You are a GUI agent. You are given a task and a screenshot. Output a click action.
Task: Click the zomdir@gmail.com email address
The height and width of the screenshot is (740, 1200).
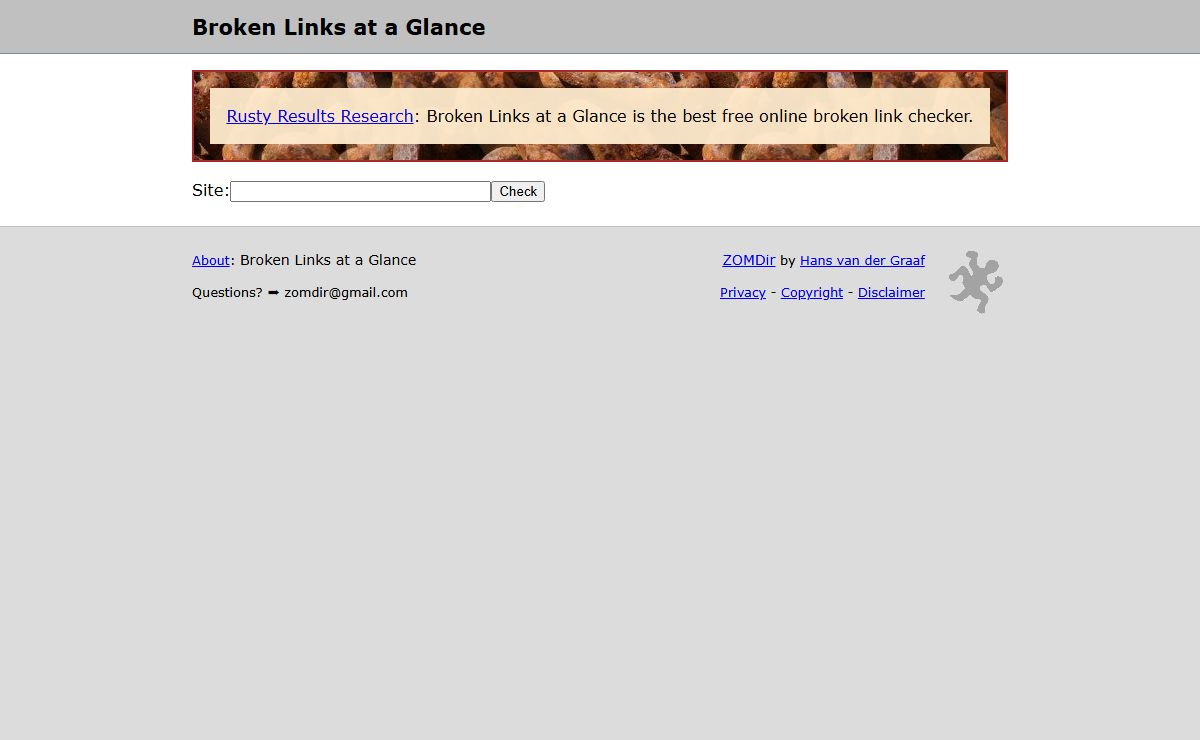(x=346, y=292)
